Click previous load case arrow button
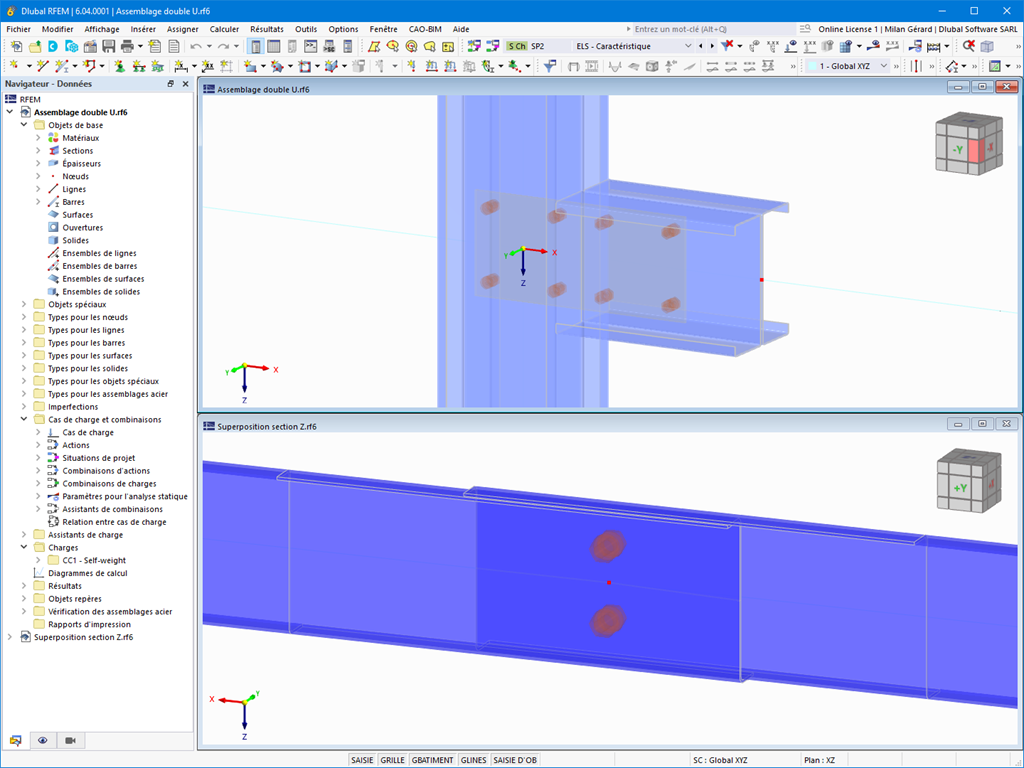Screen dimensions: 1024x768 point(701,46)
